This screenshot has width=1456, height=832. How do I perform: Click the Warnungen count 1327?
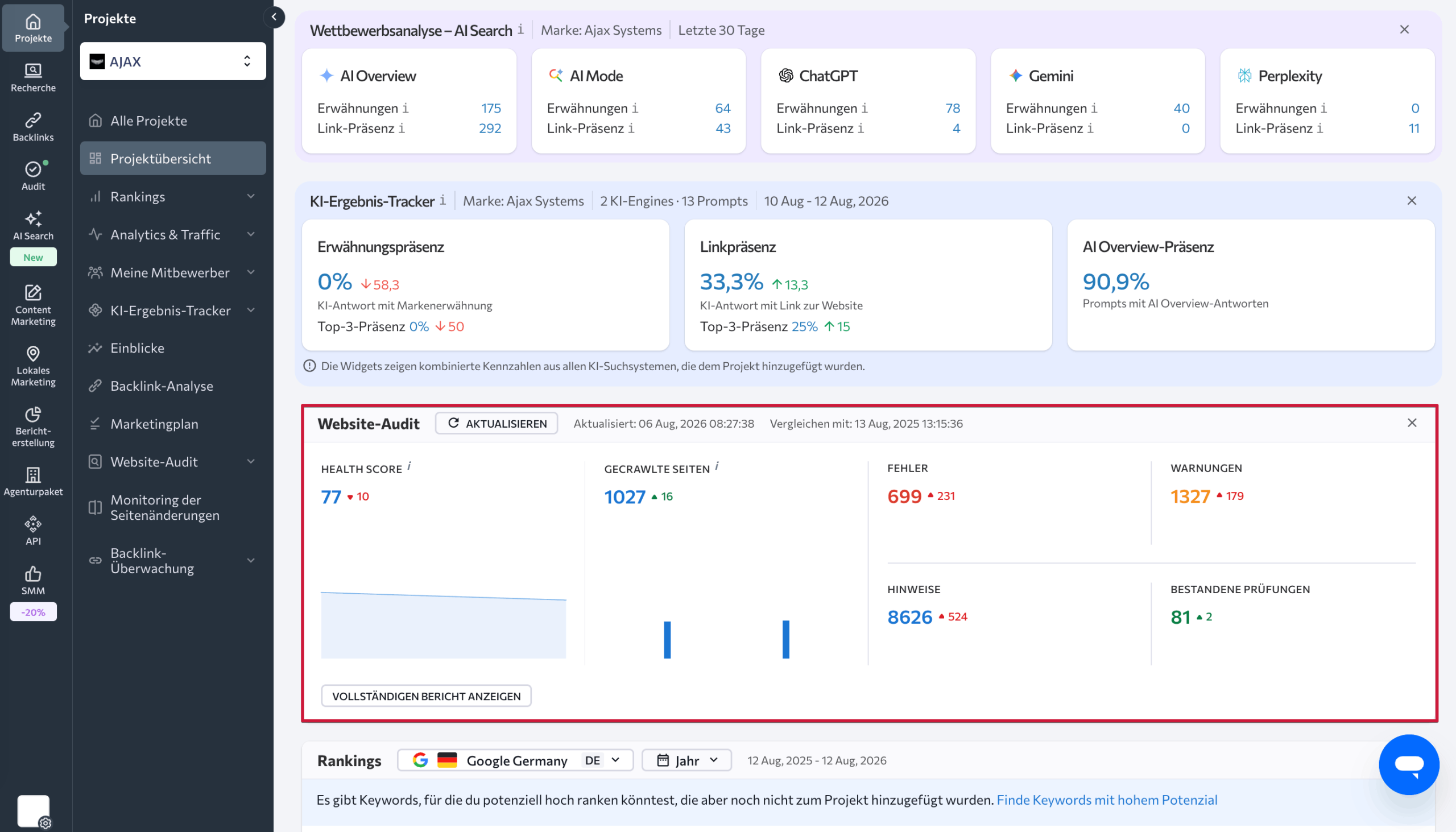pyautogui.click(x=1190, y=496)
